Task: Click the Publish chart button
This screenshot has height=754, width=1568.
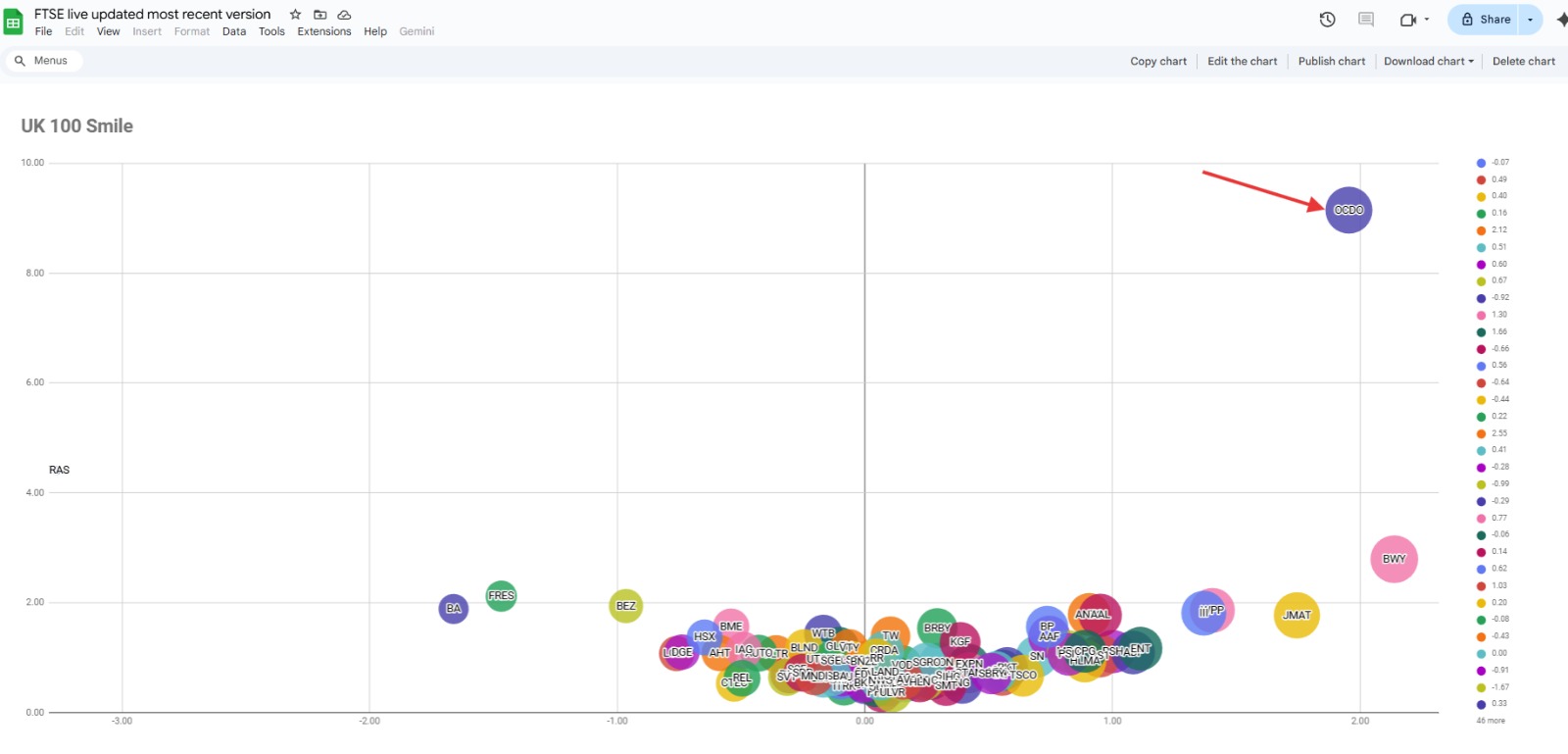Action: point(1331,61)
